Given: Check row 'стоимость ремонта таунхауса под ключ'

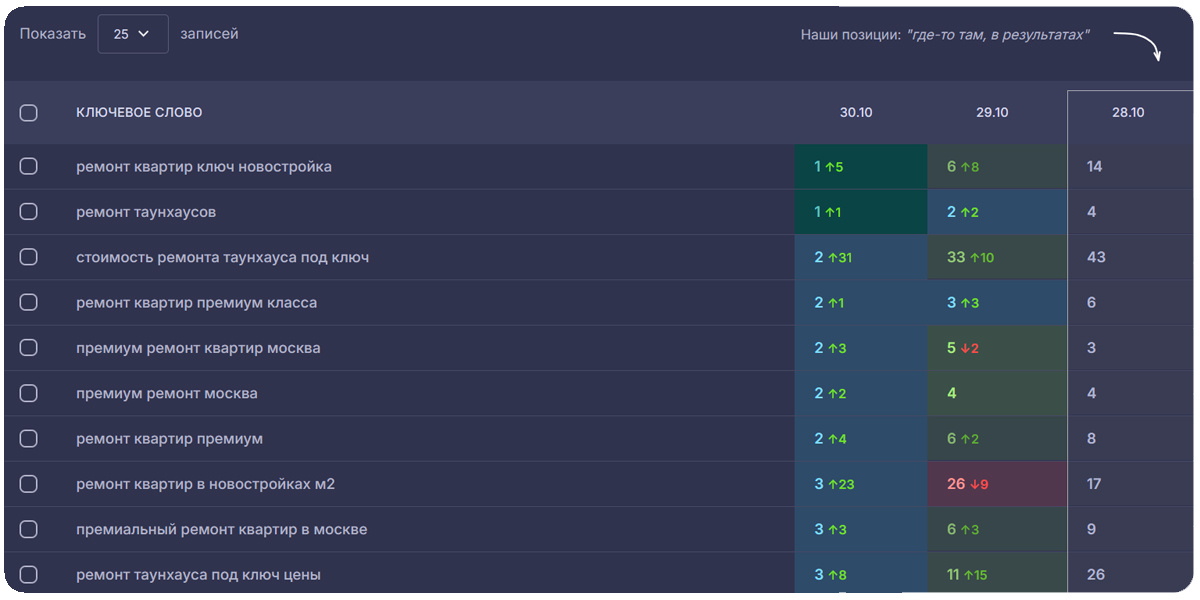Looking at the screenshot, I should 29,257.
